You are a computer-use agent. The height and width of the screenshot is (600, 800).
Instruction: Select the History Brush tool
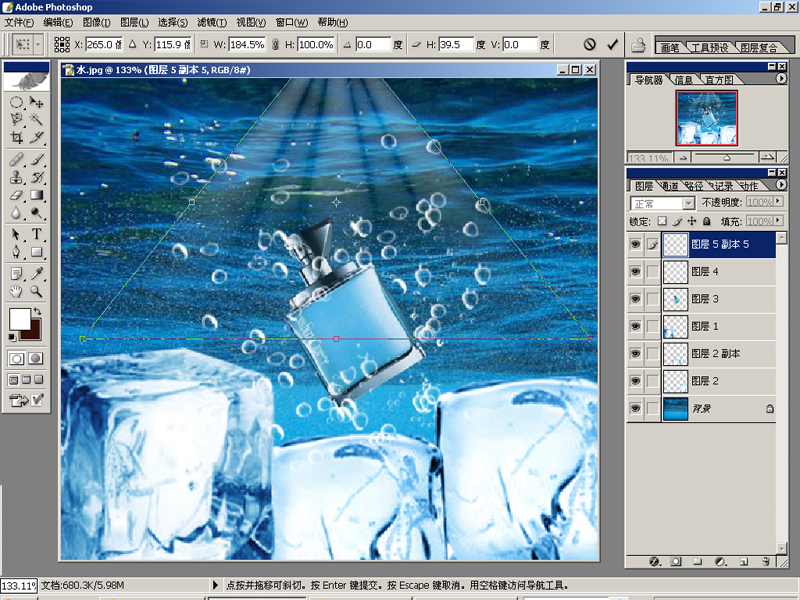[36, 177]
